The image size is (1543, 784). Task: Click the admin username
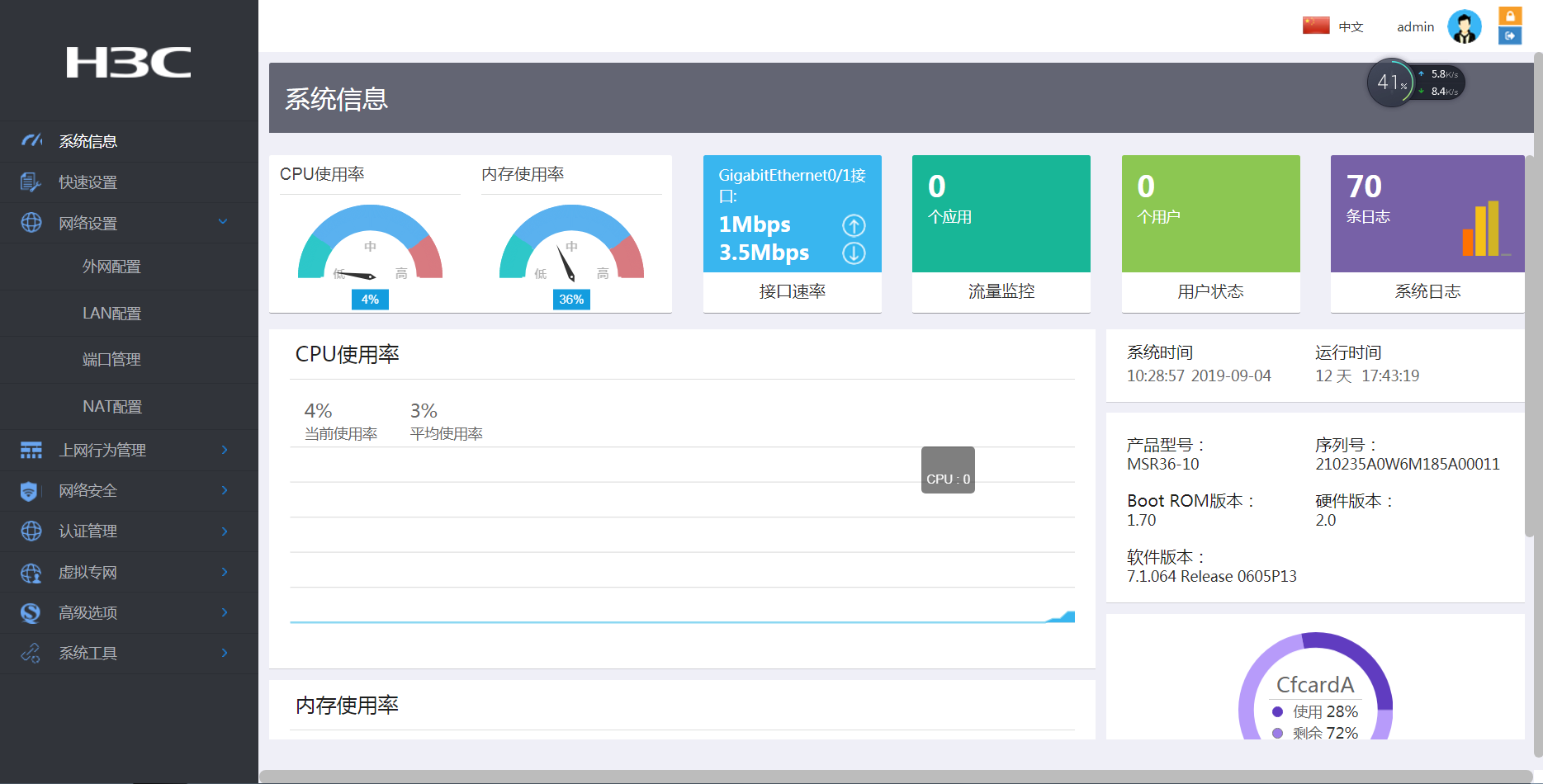pos(1415,27)
